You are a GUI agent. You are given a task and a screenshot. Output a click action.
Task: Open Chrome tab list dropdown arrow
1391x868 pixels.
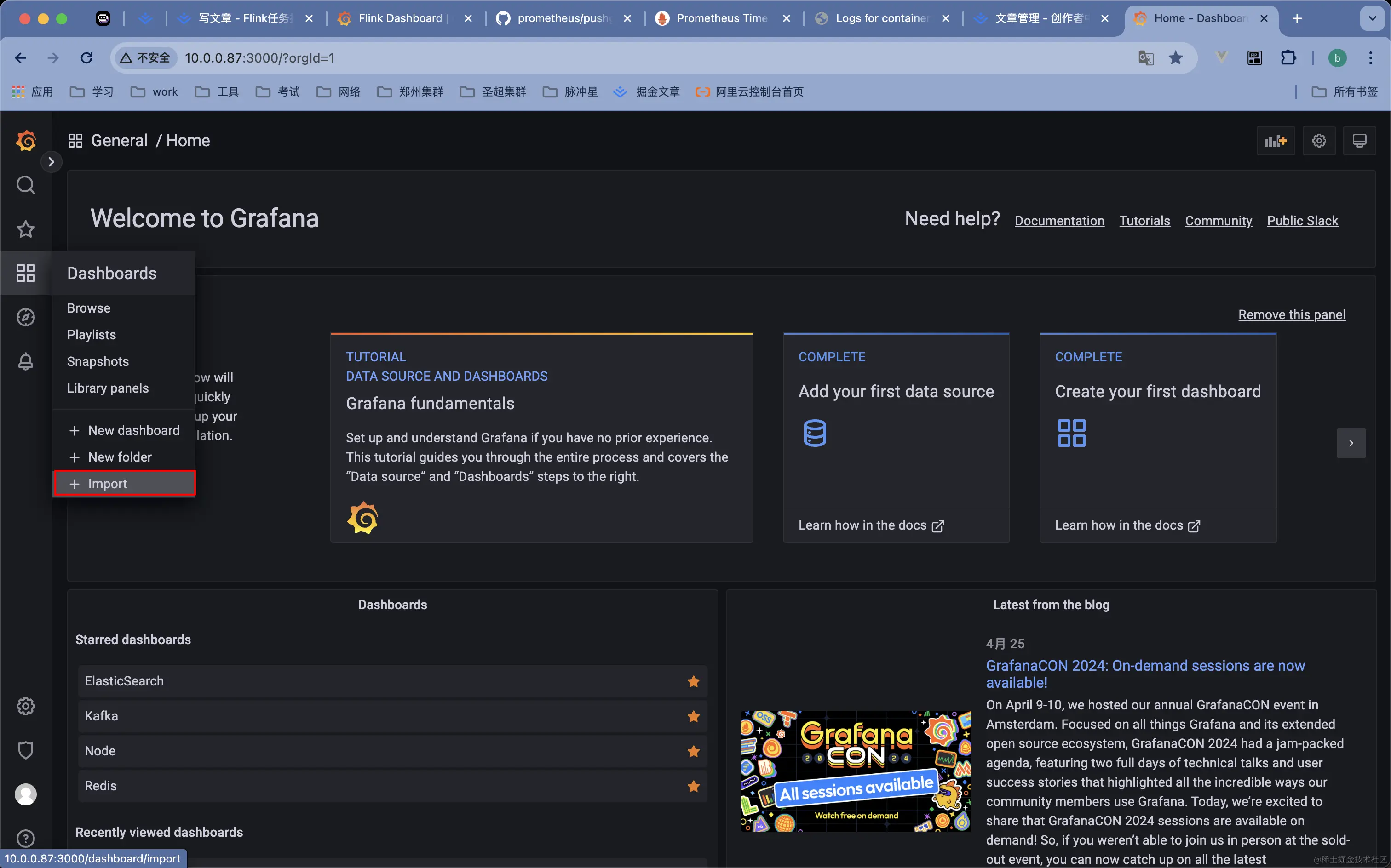[1372, 18]
